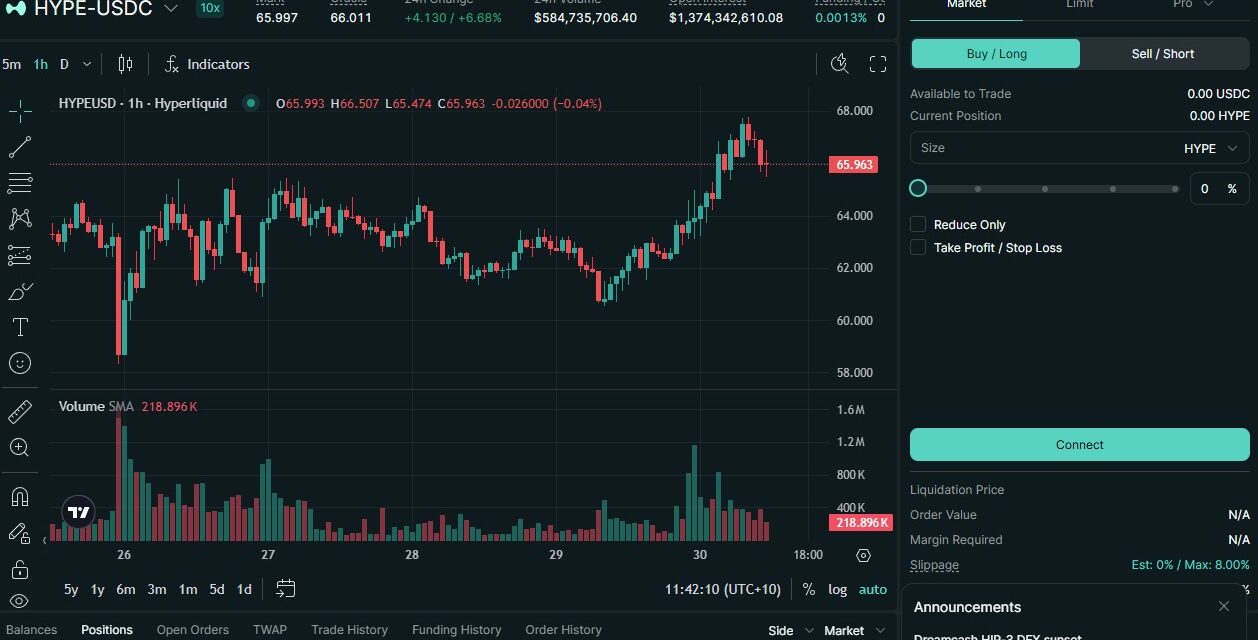
Task: Change the 10x leverage setting
Action: pyautogui.click(x=210, y=8)
